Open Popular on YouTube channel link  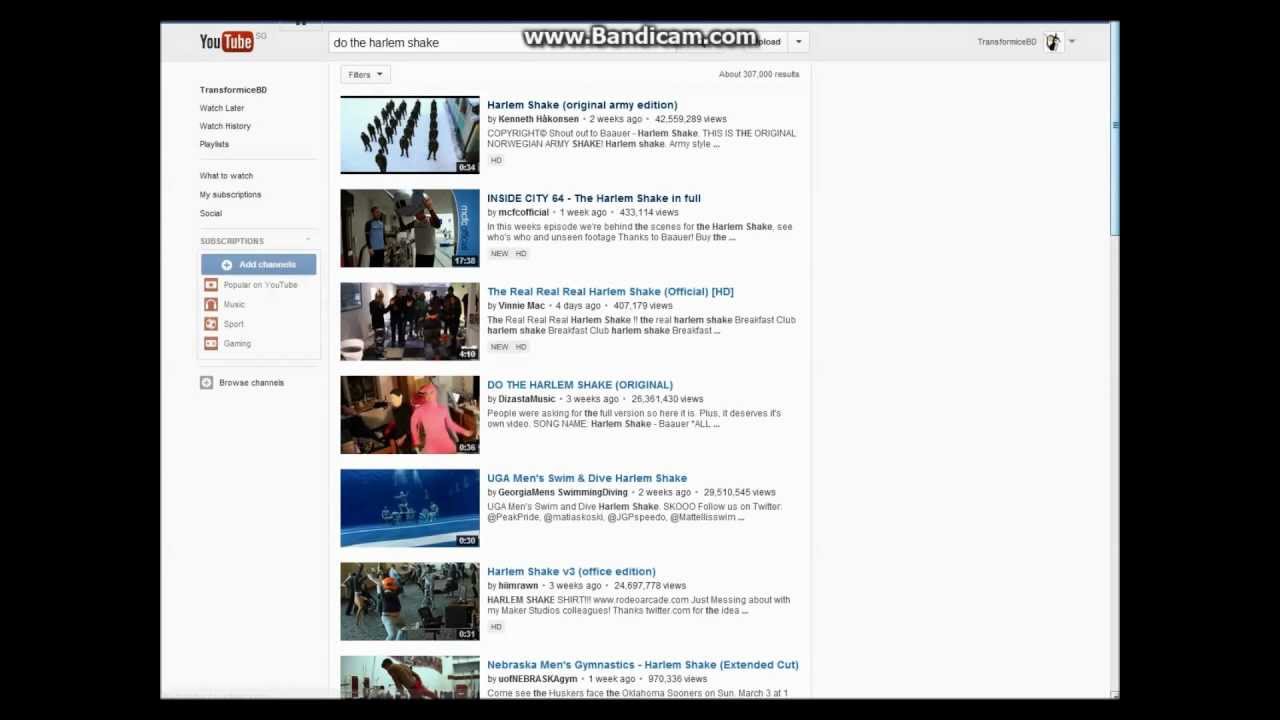tap(260, 285)
